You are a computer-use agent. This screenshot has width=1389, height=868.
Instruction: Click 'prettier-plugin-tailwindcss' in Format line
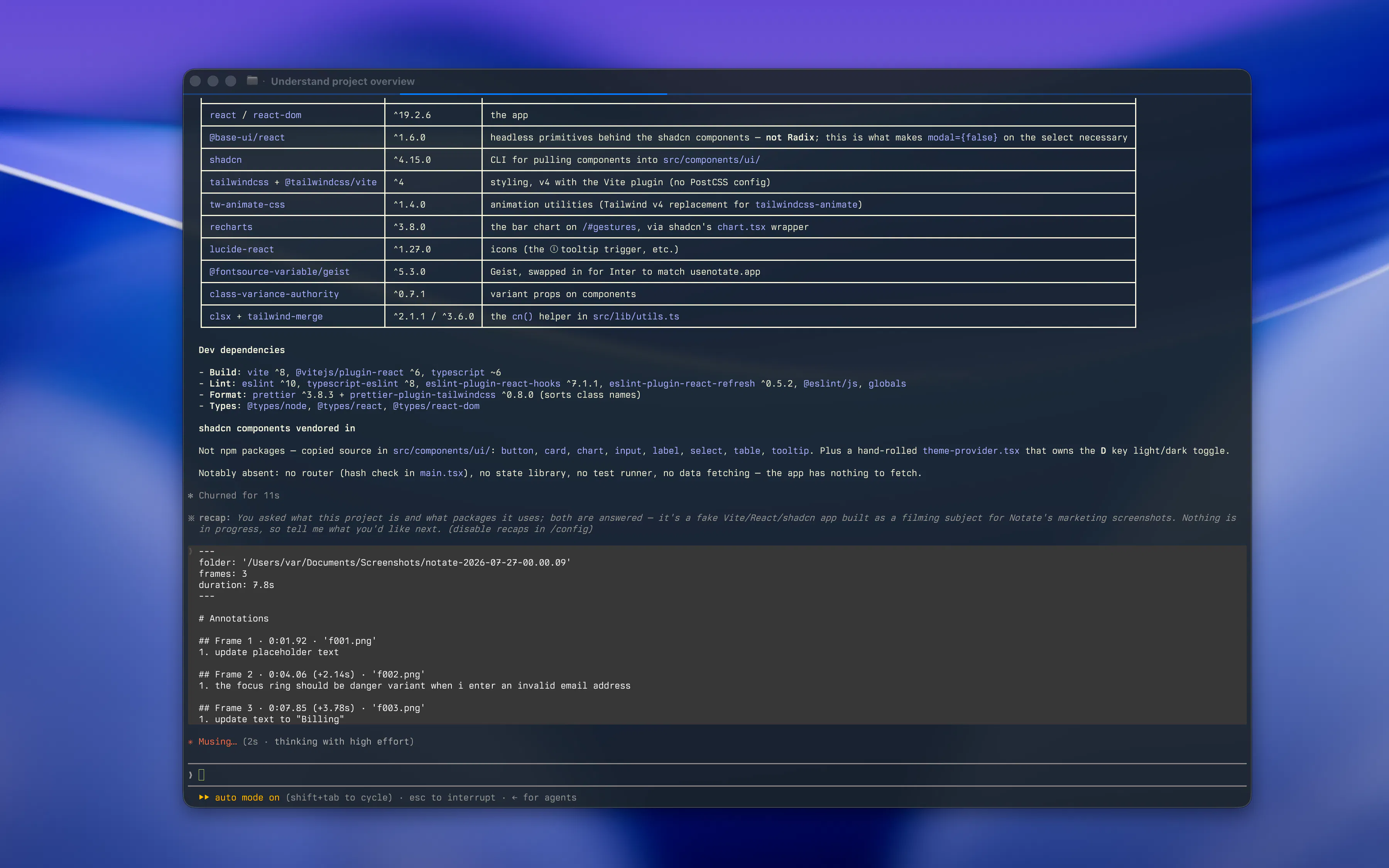coord(422,395)
